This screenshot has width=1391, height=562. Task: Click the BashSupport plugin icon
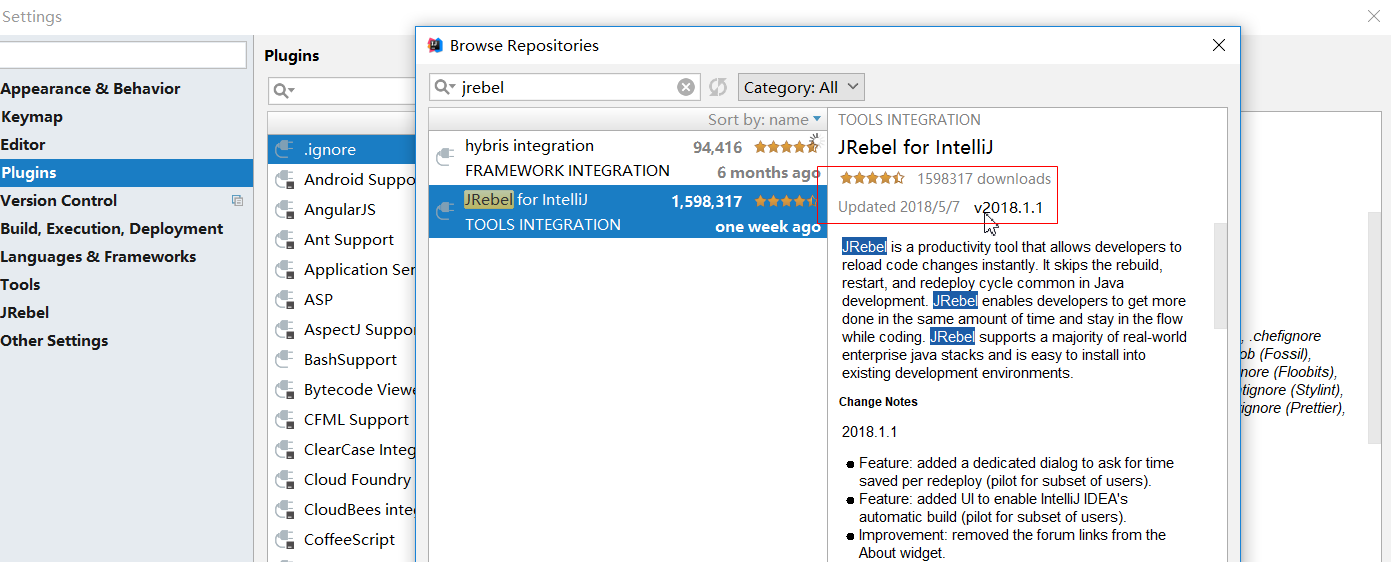(285, 360)
